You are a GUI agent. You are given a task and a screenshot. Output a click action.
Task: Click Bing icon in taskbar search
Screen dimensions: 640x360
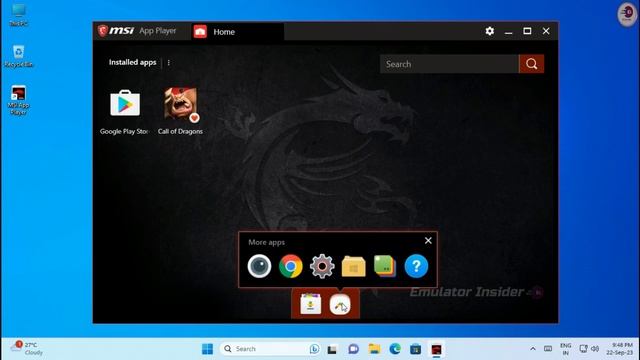click(x=314, y=349)
